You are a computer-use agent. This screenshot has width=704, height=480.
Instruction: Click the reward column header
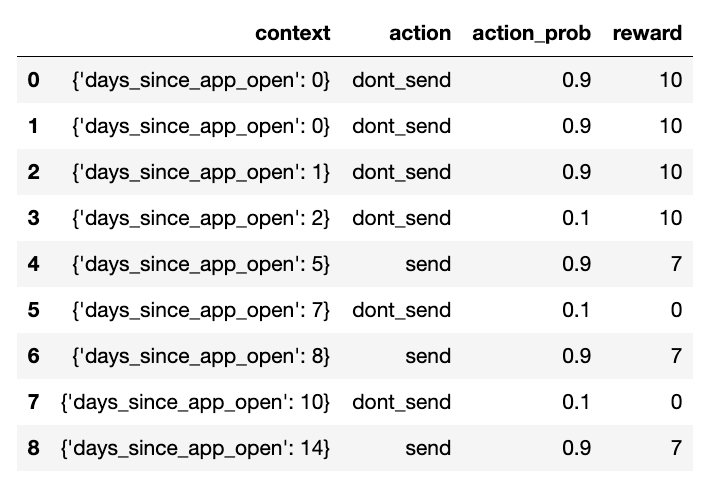tap(647, 33)
